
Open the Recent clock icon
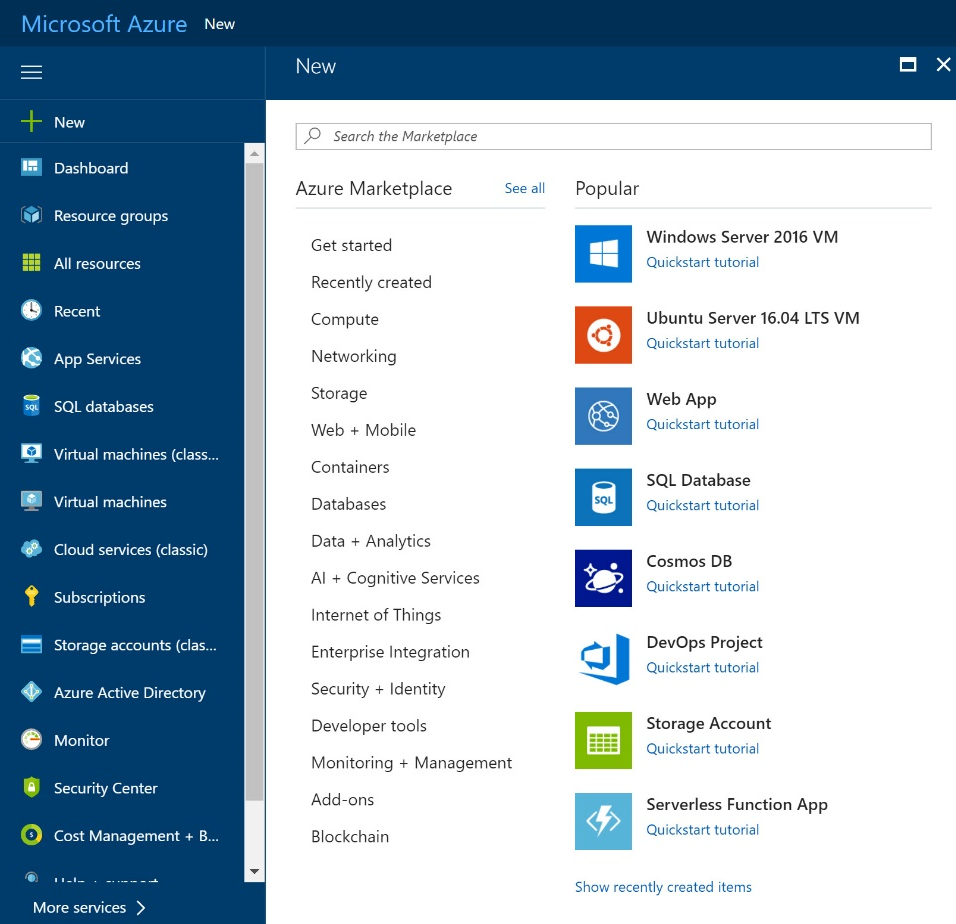click(31, 310)
